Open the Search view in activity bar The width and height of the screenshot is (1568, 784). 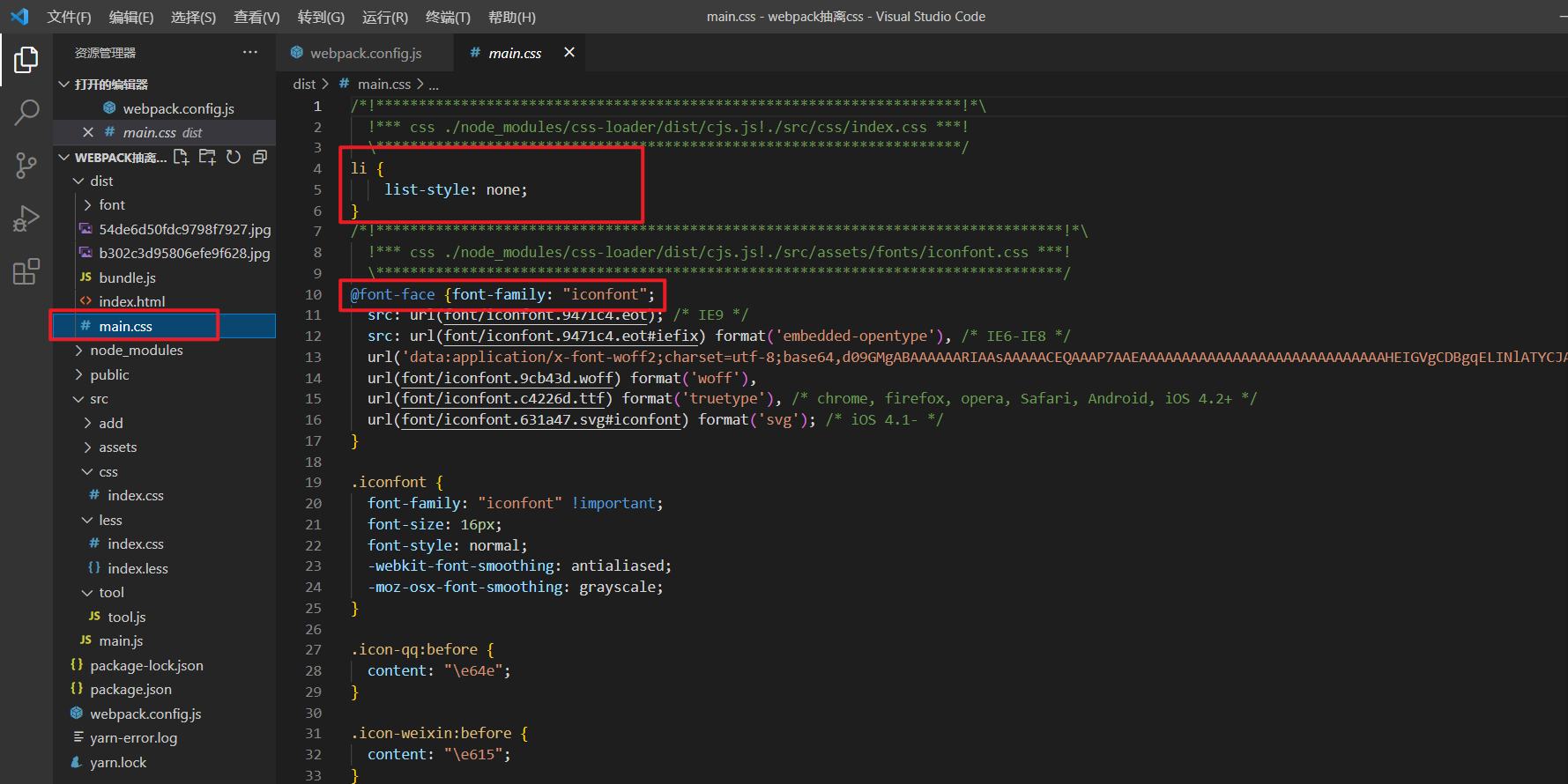[26, 113]
